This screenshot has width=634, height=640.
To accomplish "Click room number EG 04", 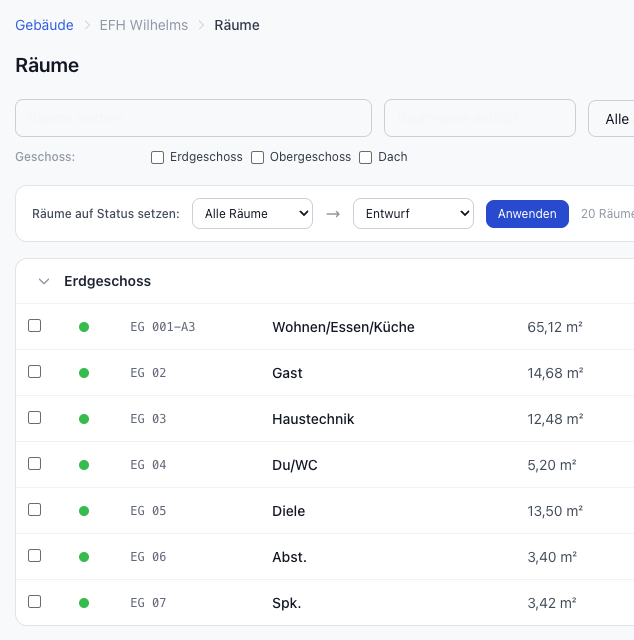I will pyautogui.click(x=148, y=465).
